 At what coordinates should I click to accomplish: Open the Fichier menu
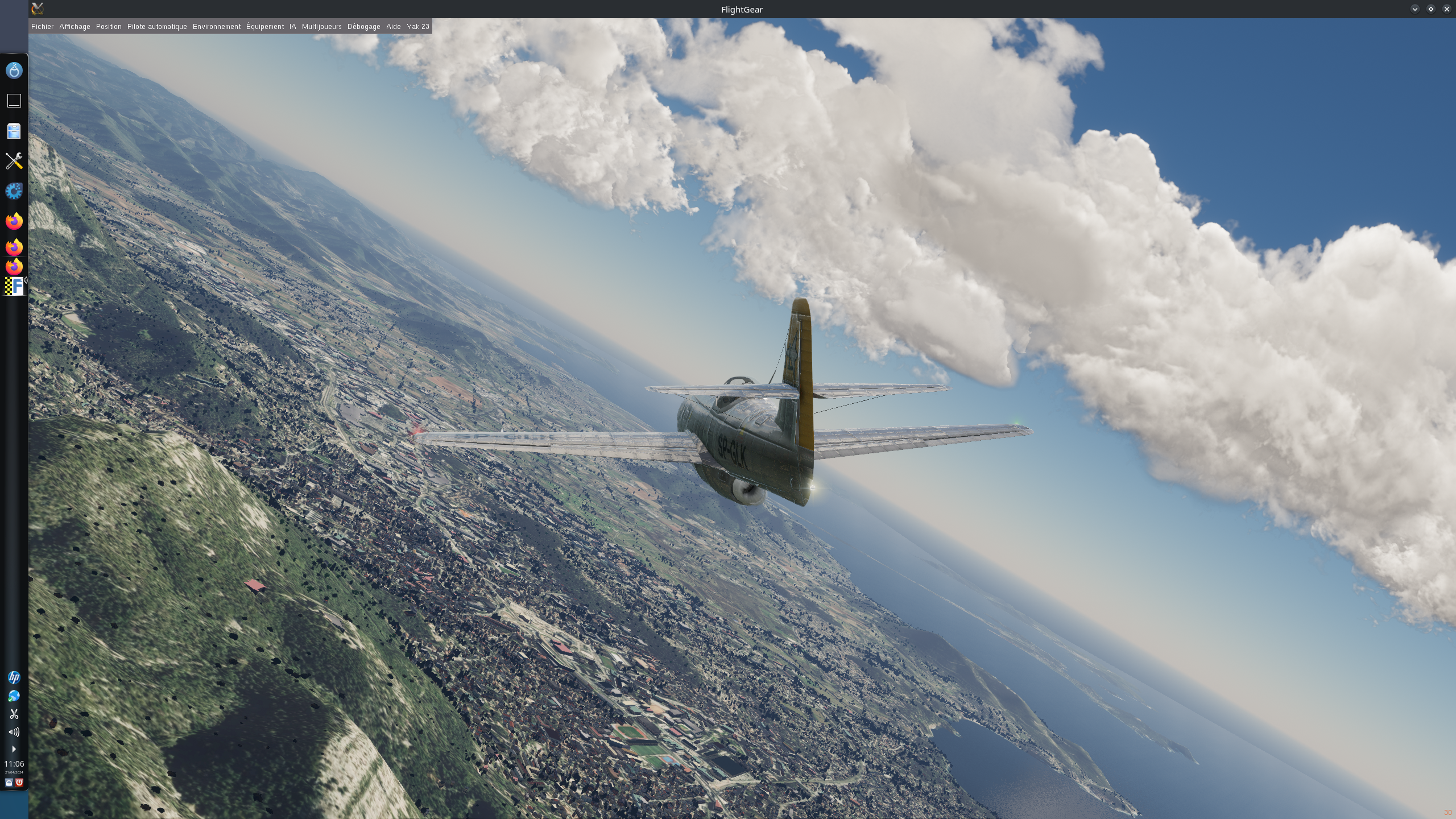point(42,27)
